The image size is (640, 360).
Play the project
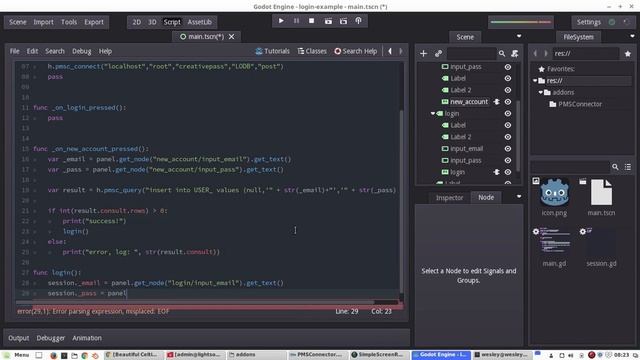(x=281, y=21)
